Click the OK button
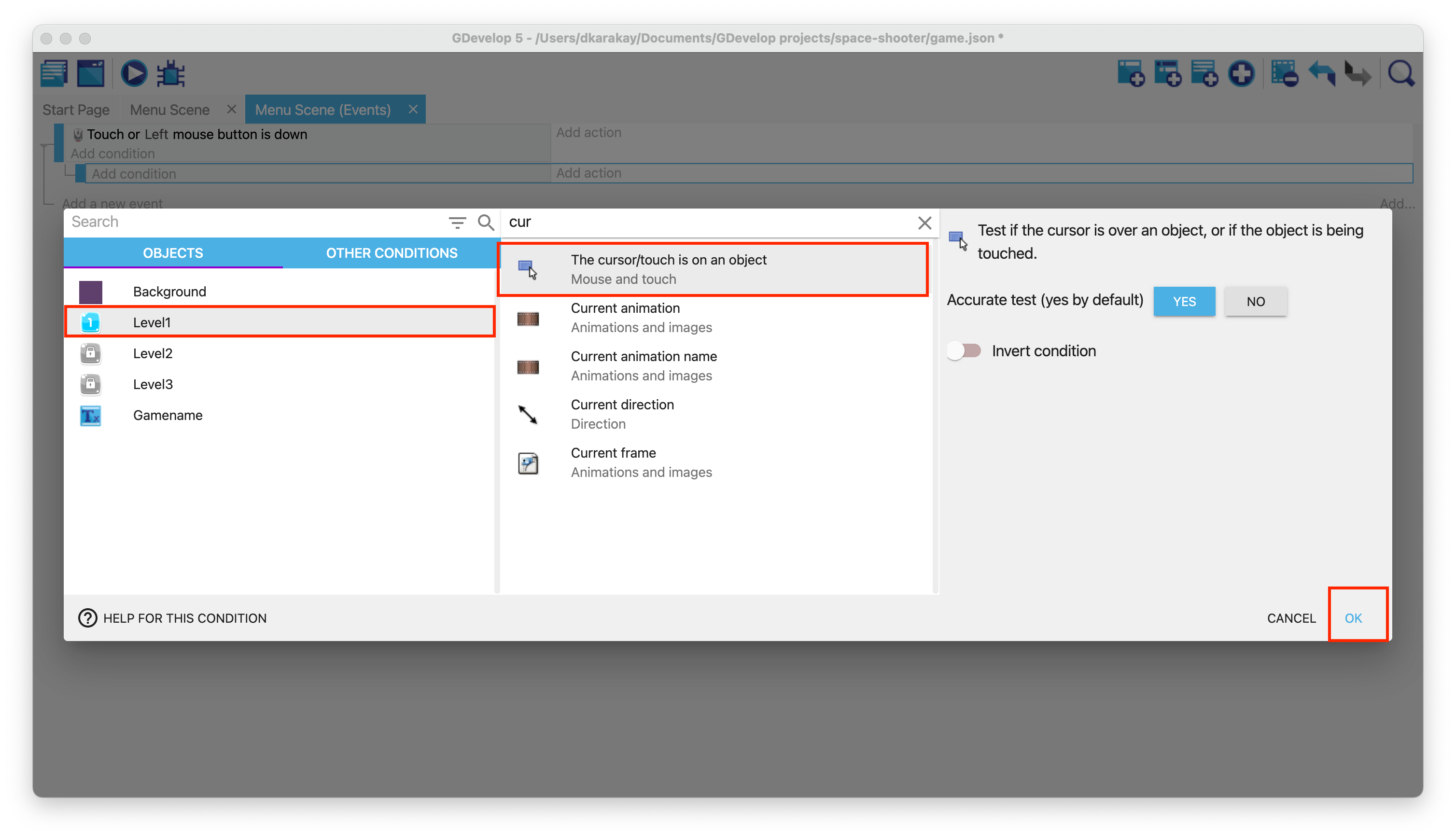The width and height of the screenshot is (1456, 838). [1352, 617]
